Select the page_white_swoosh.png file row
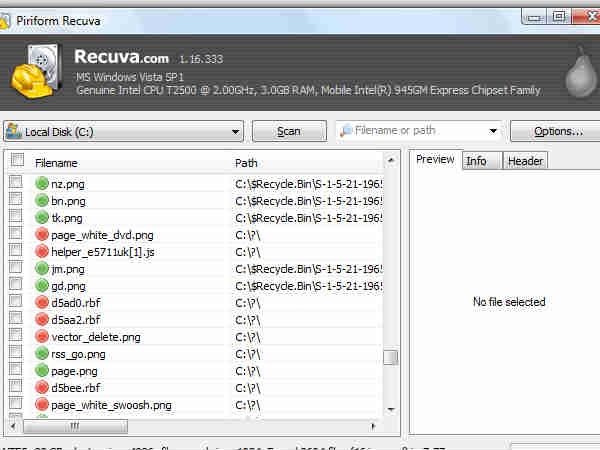The height and width of the screenshot is (450, 600). [195, 404]
